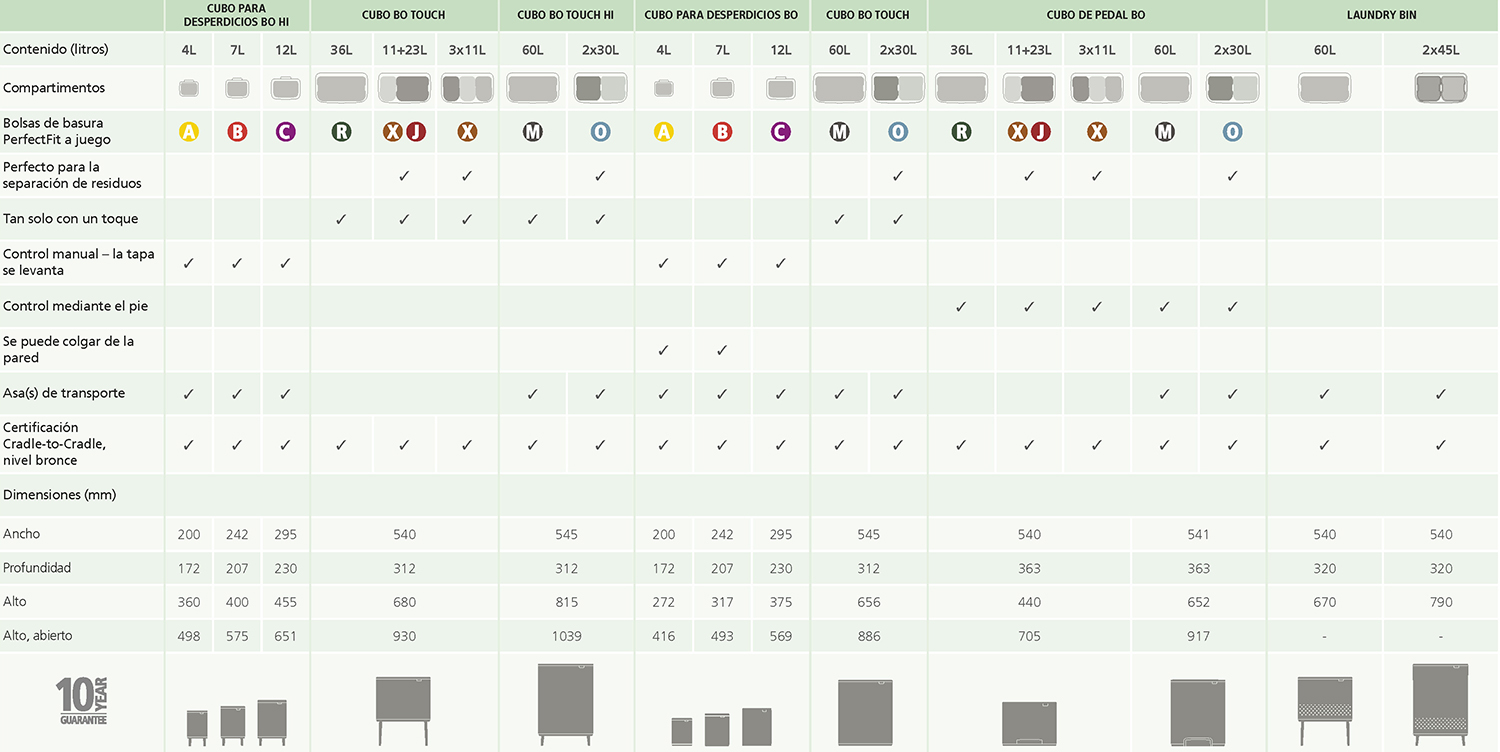
Task: Click the Laundry Bin 2x45L compartment icon
Action: tap(1440, 89)
